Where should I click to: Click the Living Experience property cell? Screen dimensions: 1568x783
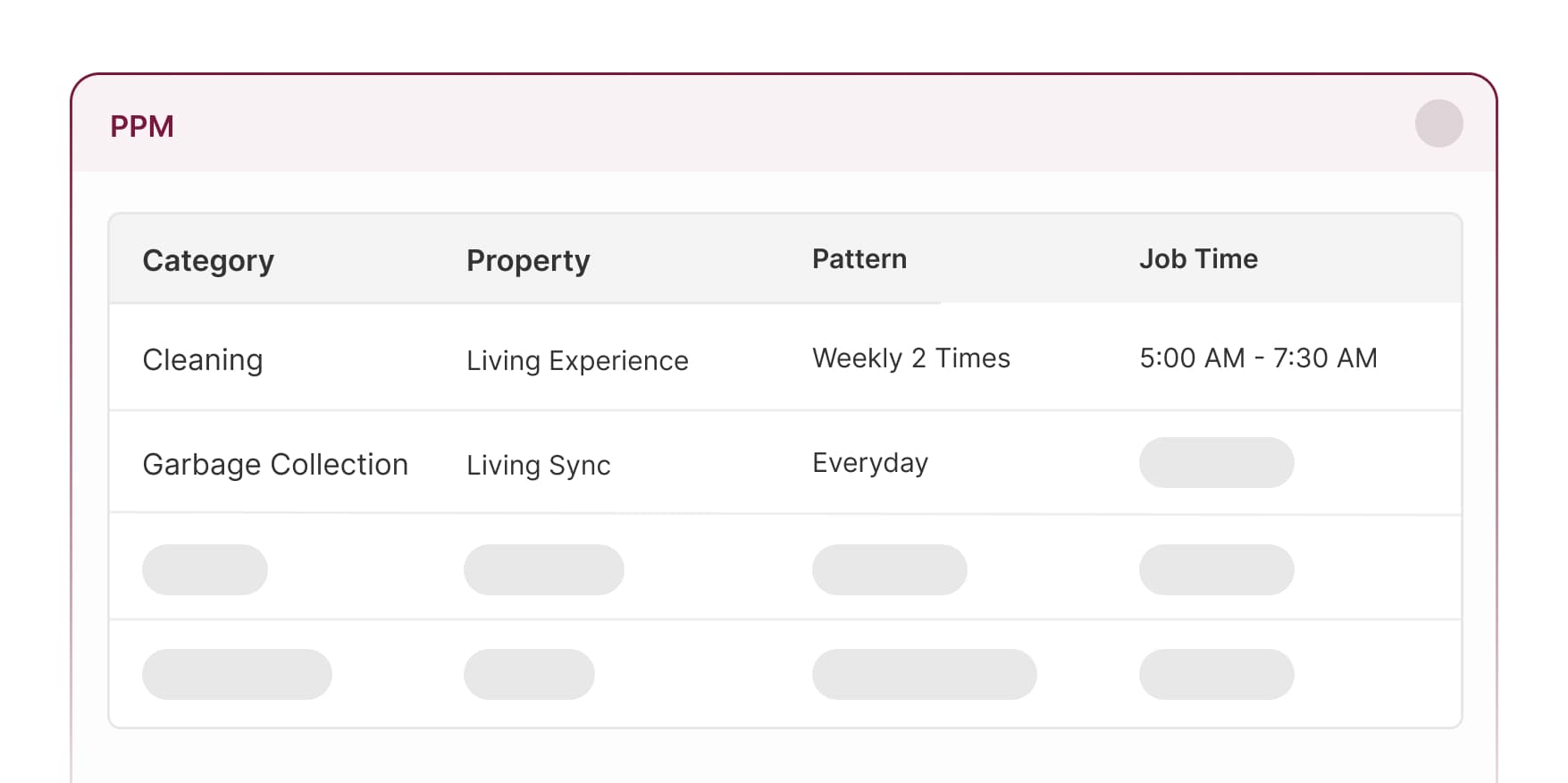point(577,361)
